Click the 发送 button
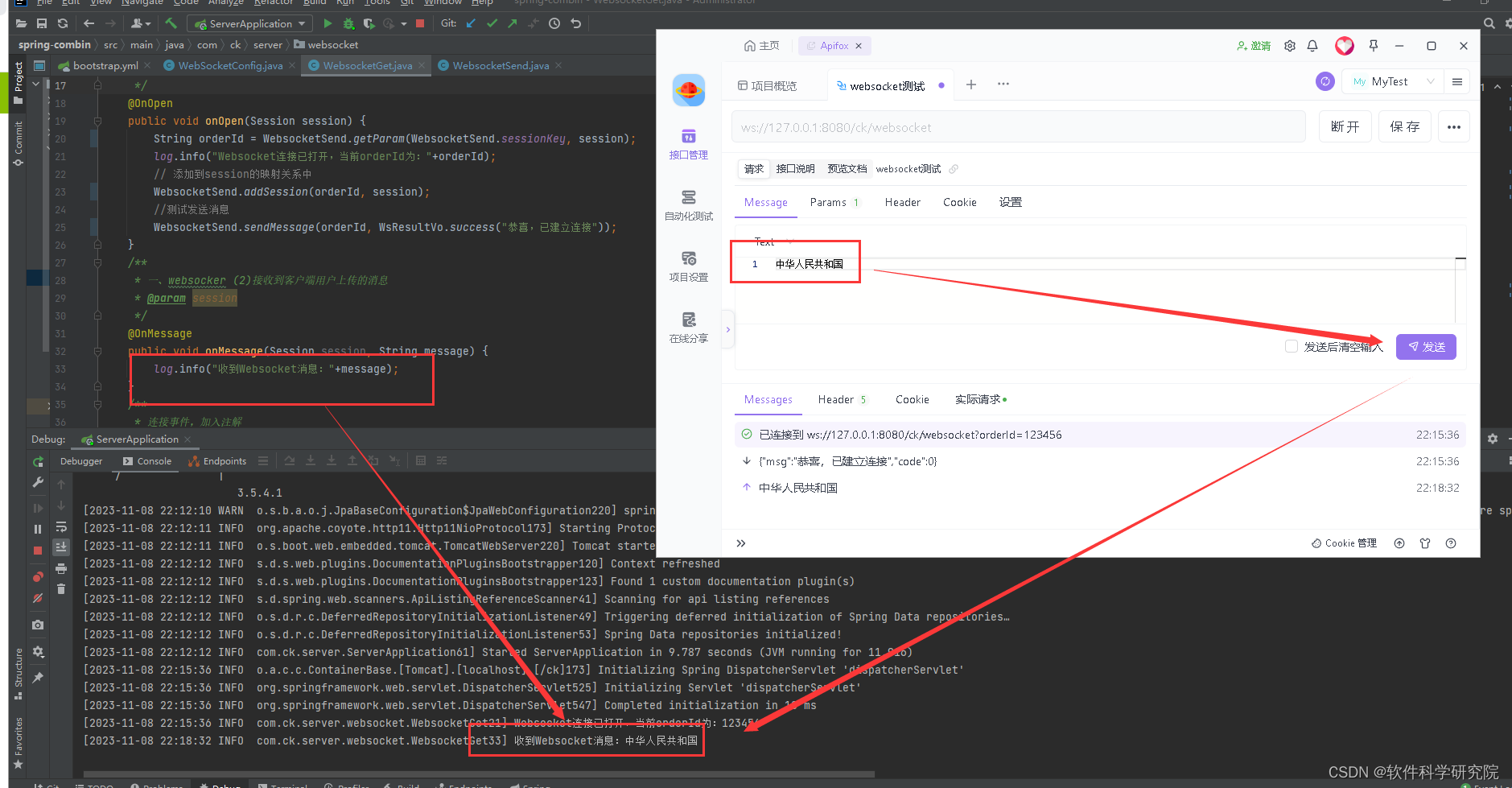Viewport: 1512px width, 788px height. (x=1425, y=347)
